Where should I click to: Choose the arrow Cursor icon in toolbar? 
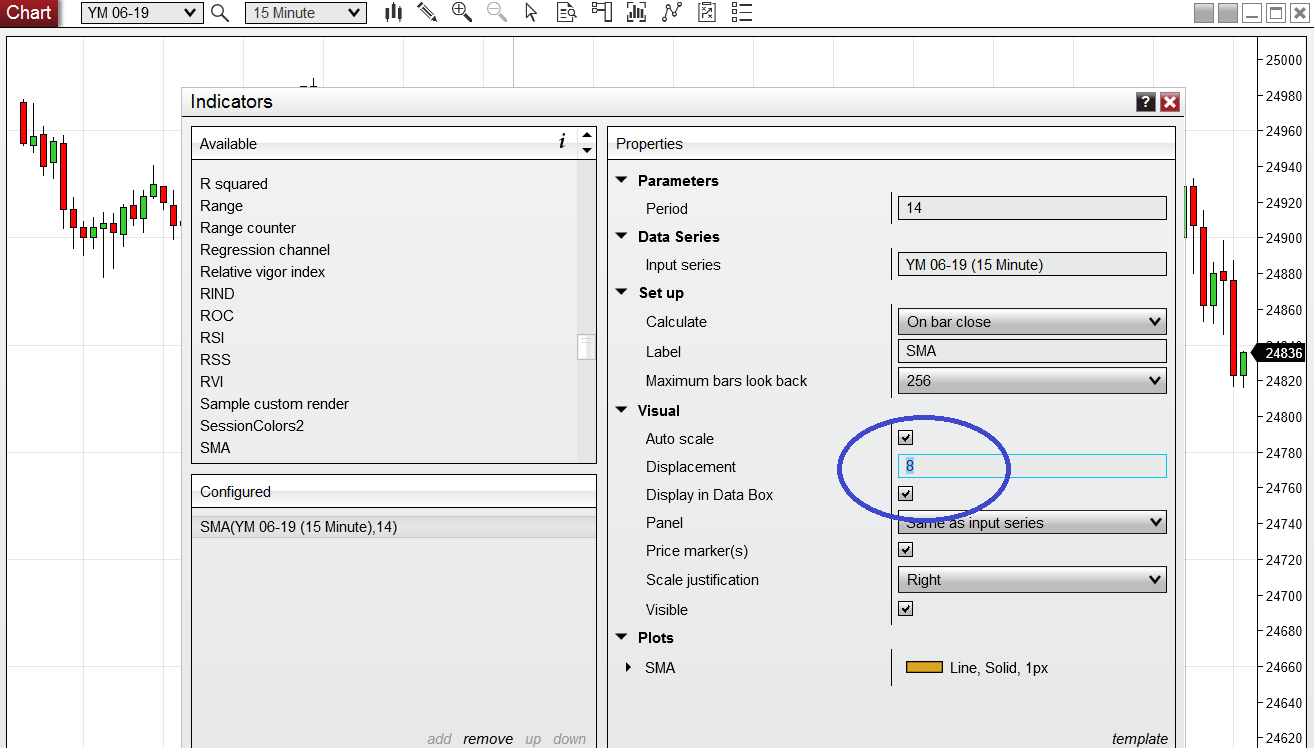531,13
